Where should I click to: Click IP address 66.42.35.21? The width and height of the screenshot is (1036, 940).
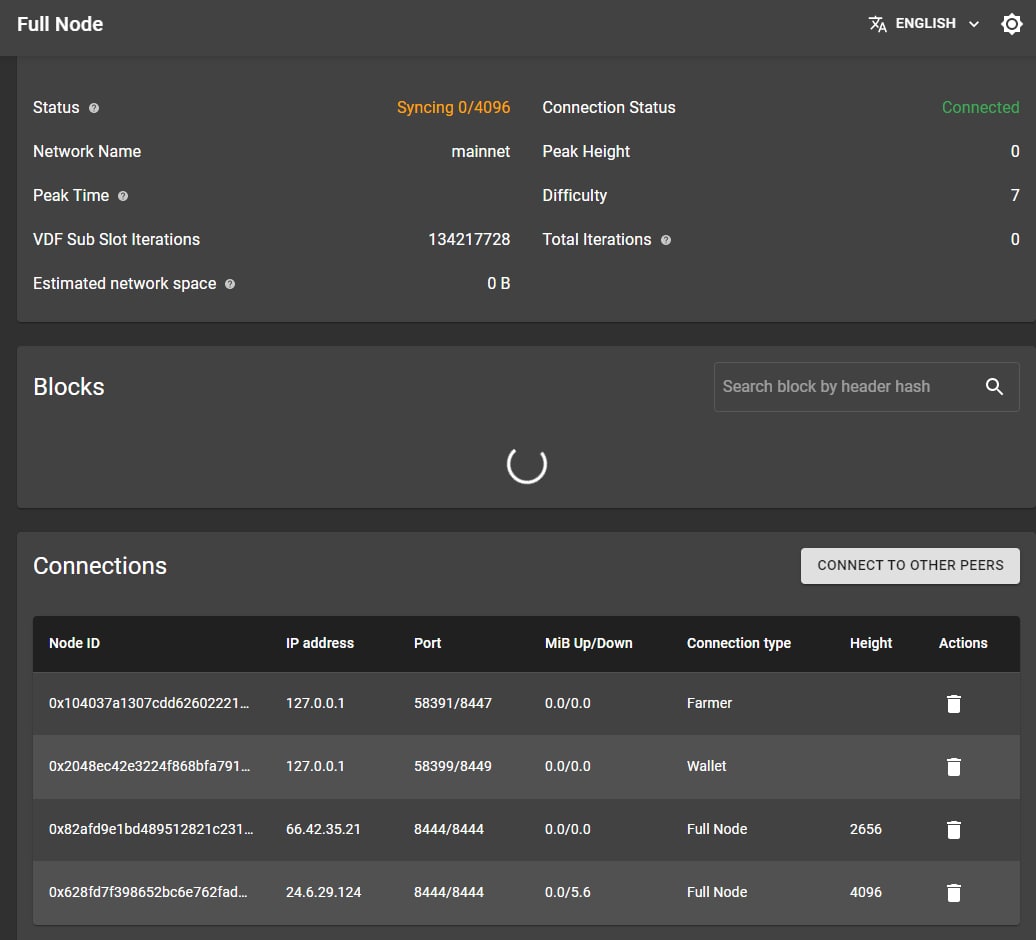click(323, 828)
